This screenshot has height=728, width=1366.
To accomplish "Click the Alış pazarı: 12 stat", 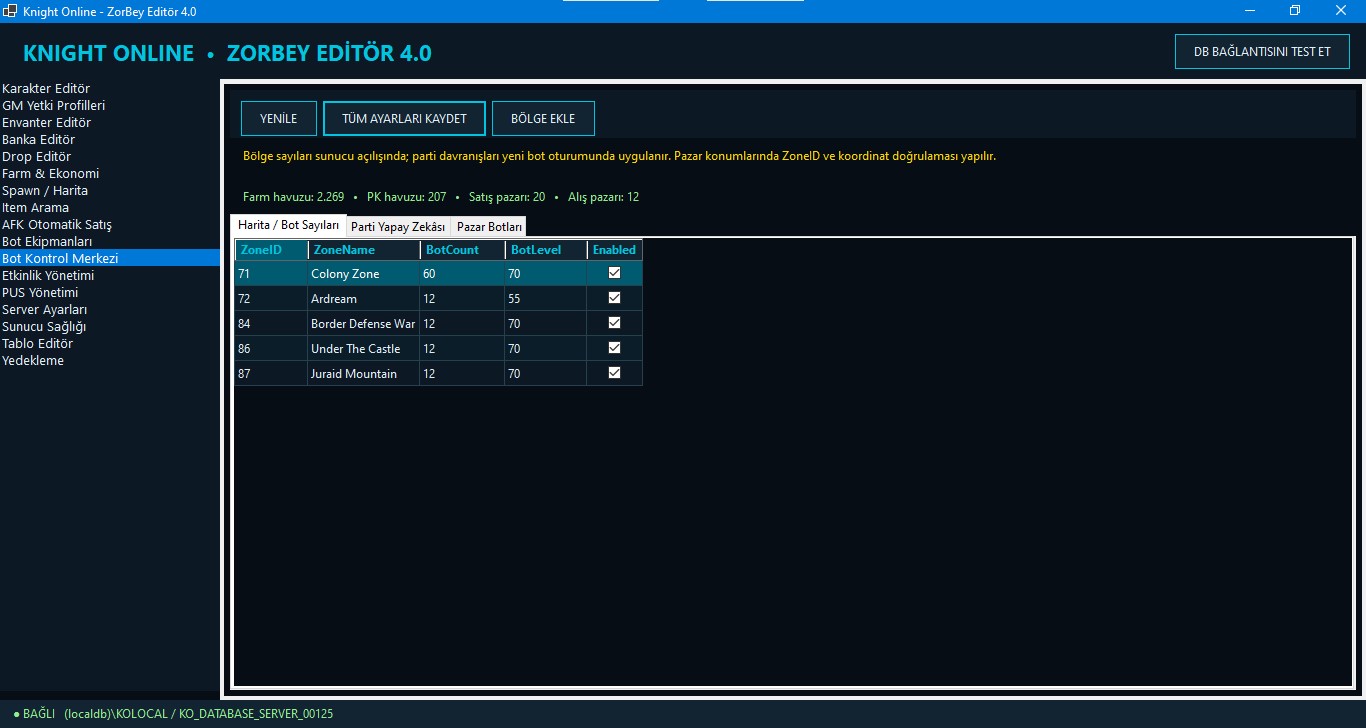I will click(603, 197).
